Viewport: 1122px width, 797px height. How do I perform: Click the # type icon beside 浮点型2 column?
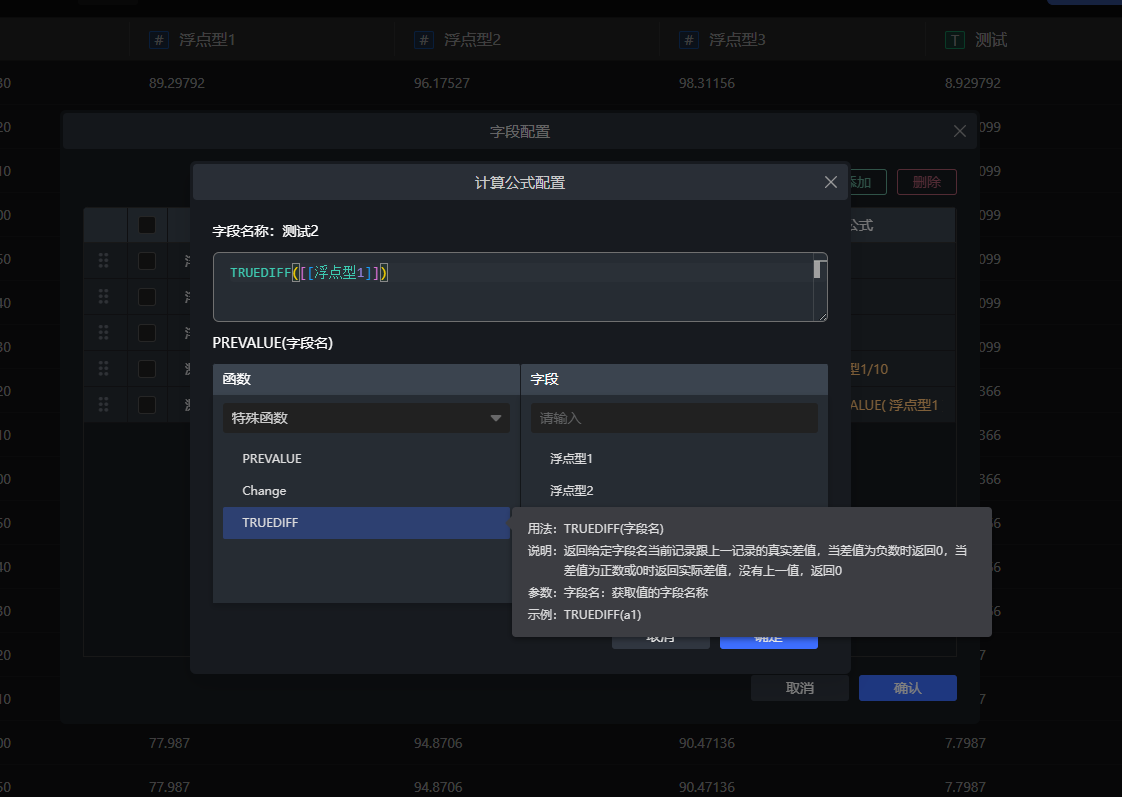coord(423,40)
